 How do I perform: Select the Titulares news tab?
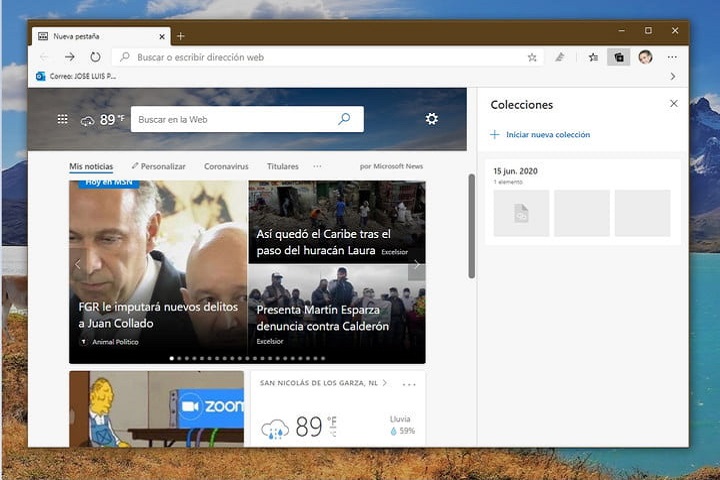pos(282,166)
